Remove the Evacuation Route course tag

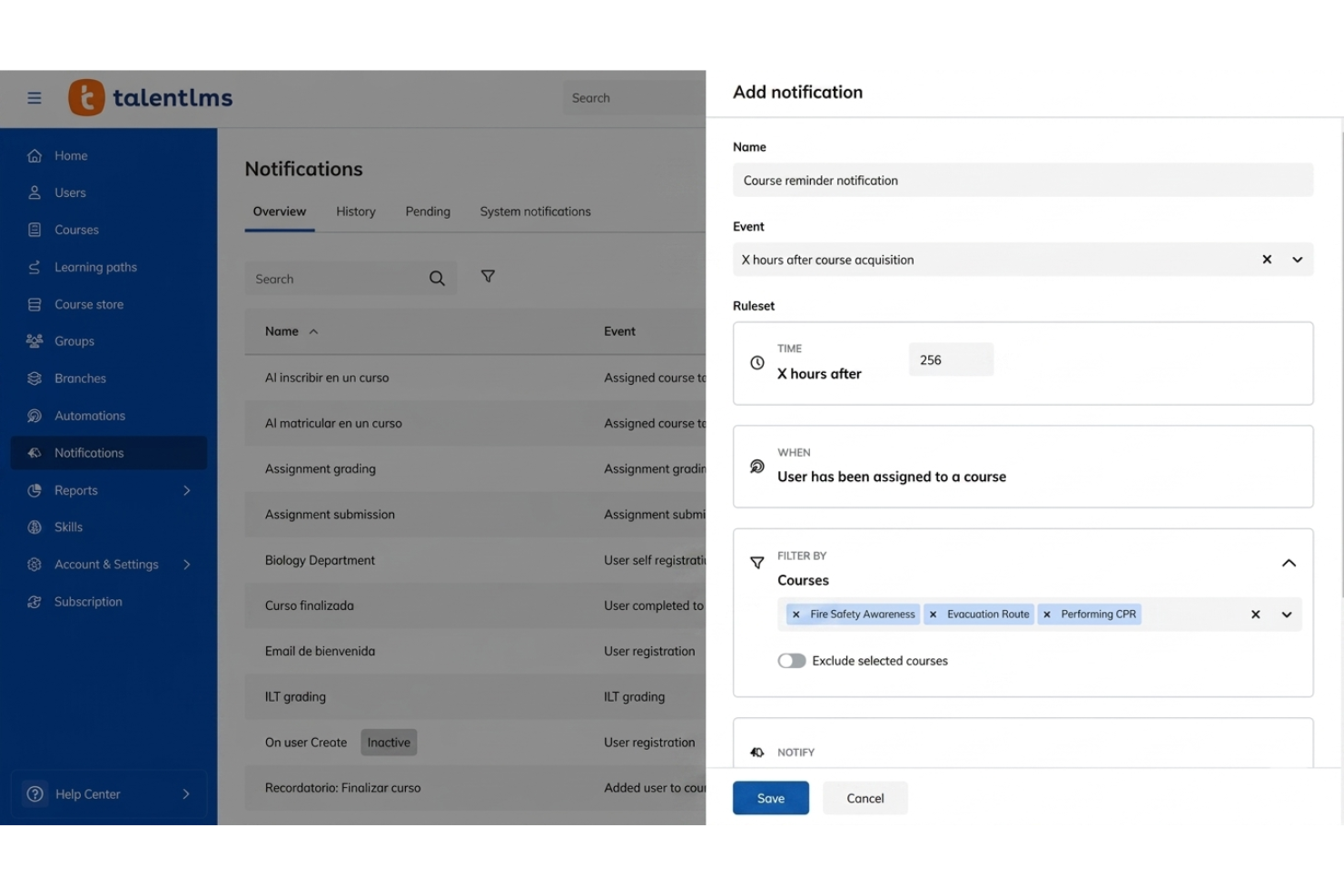[933, 615]
